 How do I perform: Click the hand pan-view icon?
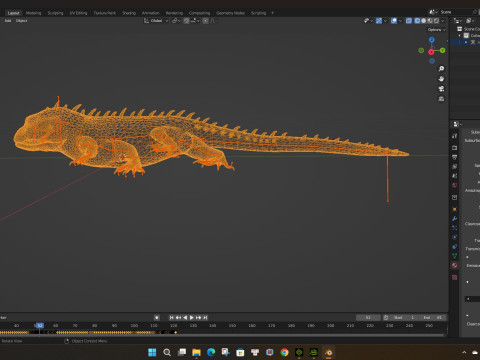pos(441,79)
